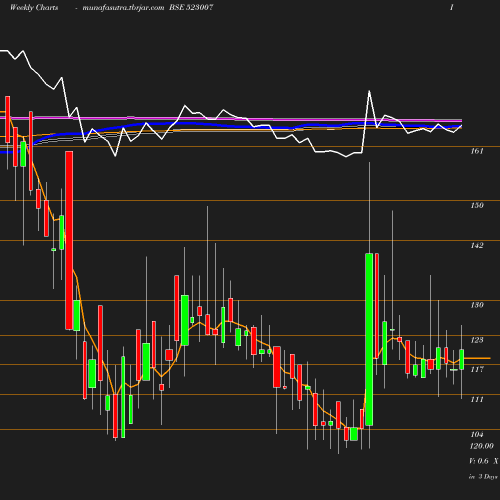Click the tall red candle below 161

[x=69, y=240]
